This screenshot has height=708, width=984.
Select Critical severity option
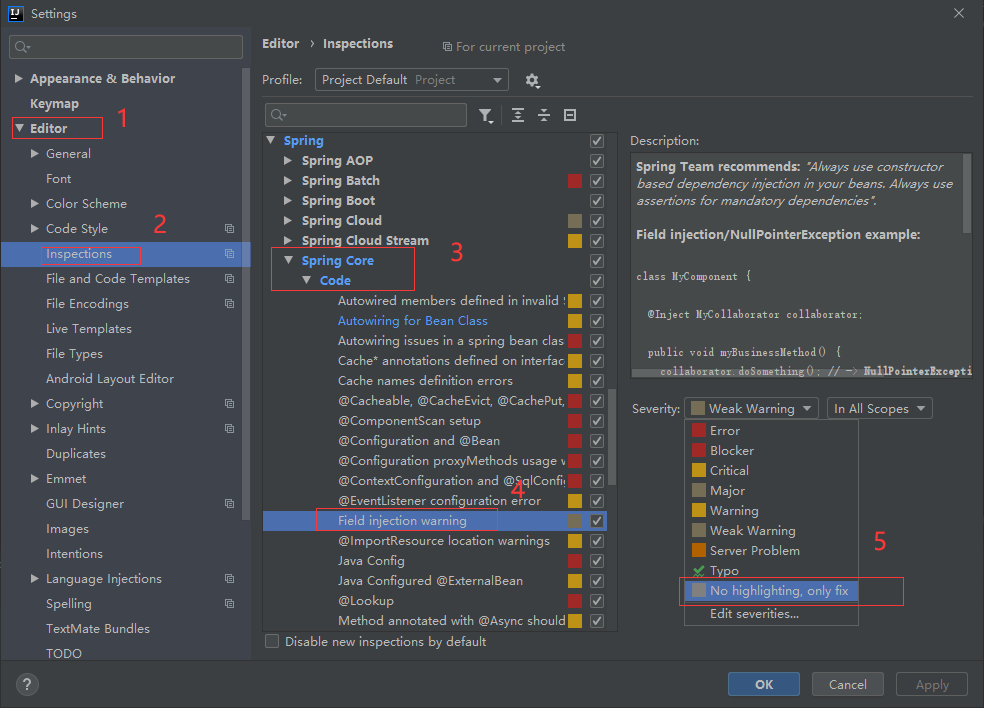(771, 471)
